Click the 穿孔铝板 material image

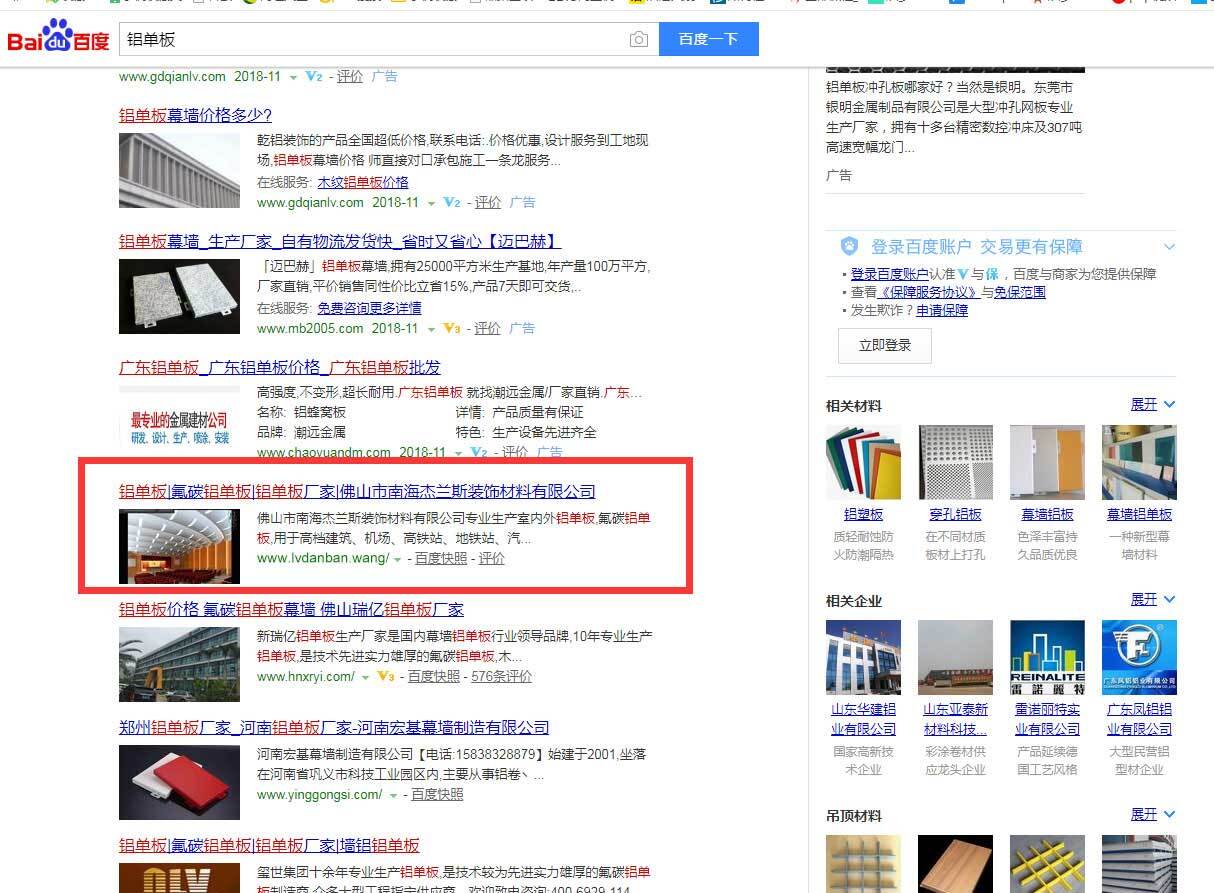(x=955, y=462)
